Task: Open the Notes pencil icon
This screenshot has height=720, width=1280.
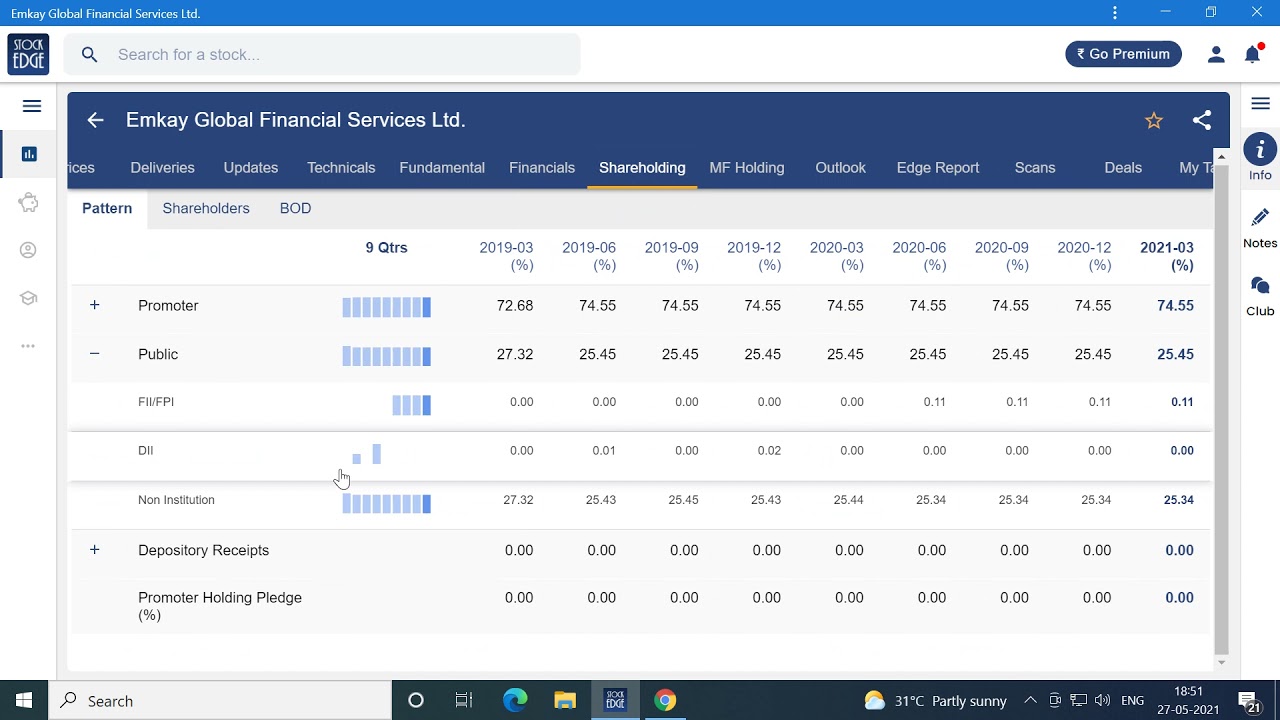Action: click(1260, 218)
